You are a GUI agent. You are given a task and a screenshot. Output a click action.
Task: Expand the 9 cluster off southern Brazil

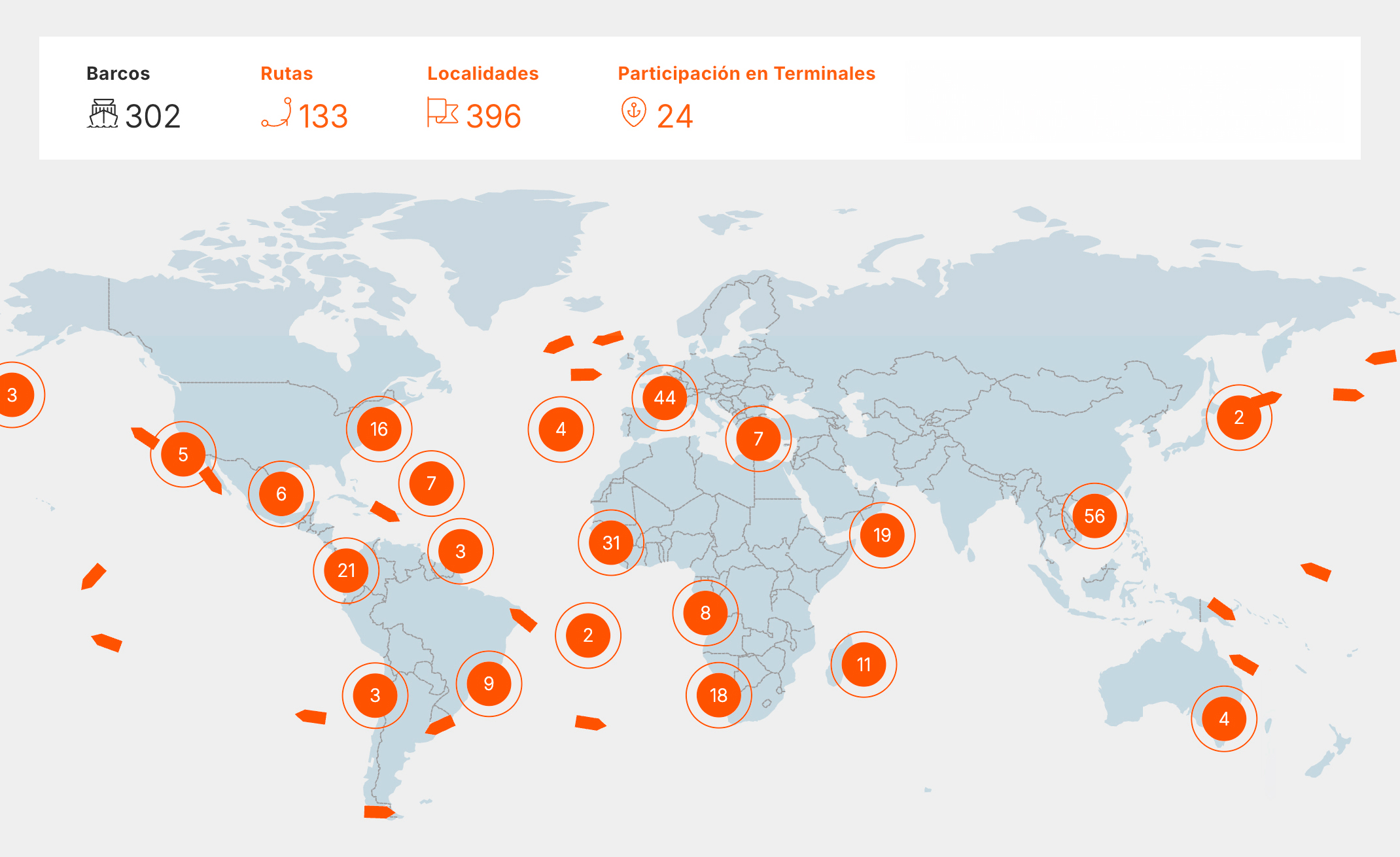tap(489, 684)
